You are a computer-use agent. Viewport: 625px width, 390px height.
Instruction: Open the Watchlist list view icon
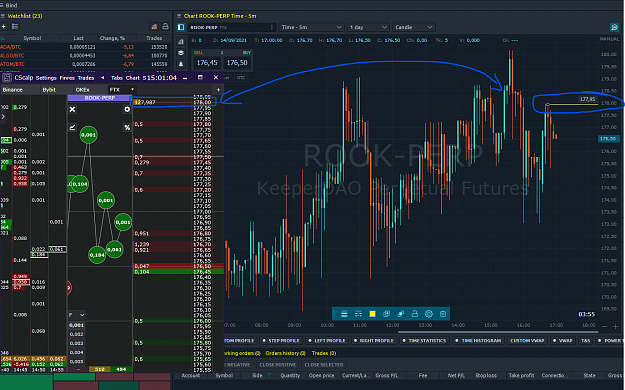click(15, 27)
